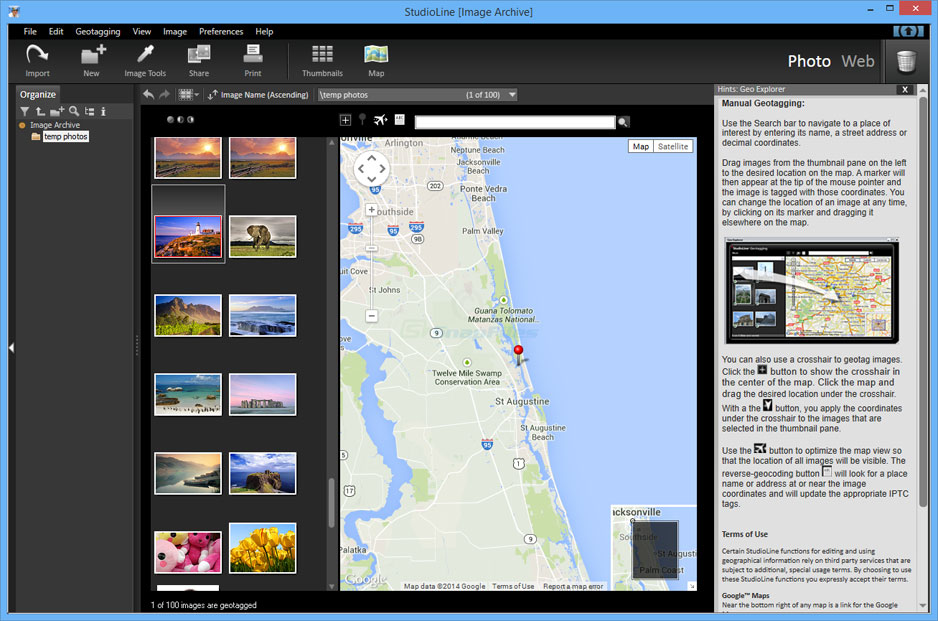Click the Share toolbar icon

click(198, 60)
